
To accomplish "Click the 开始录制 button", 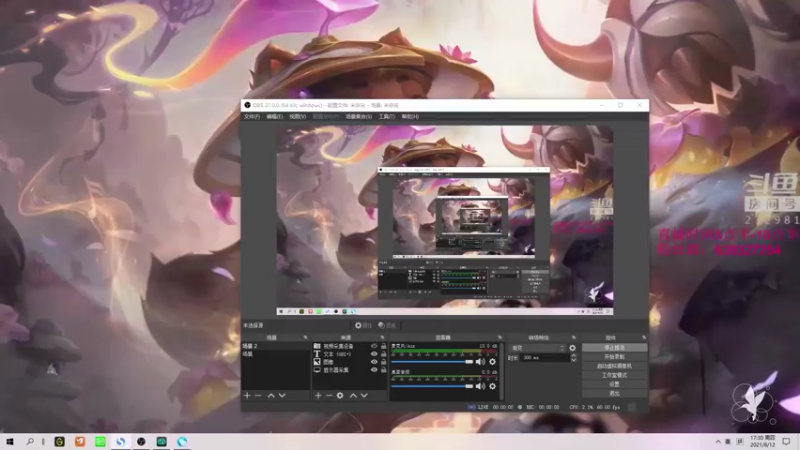I will 614,357.
